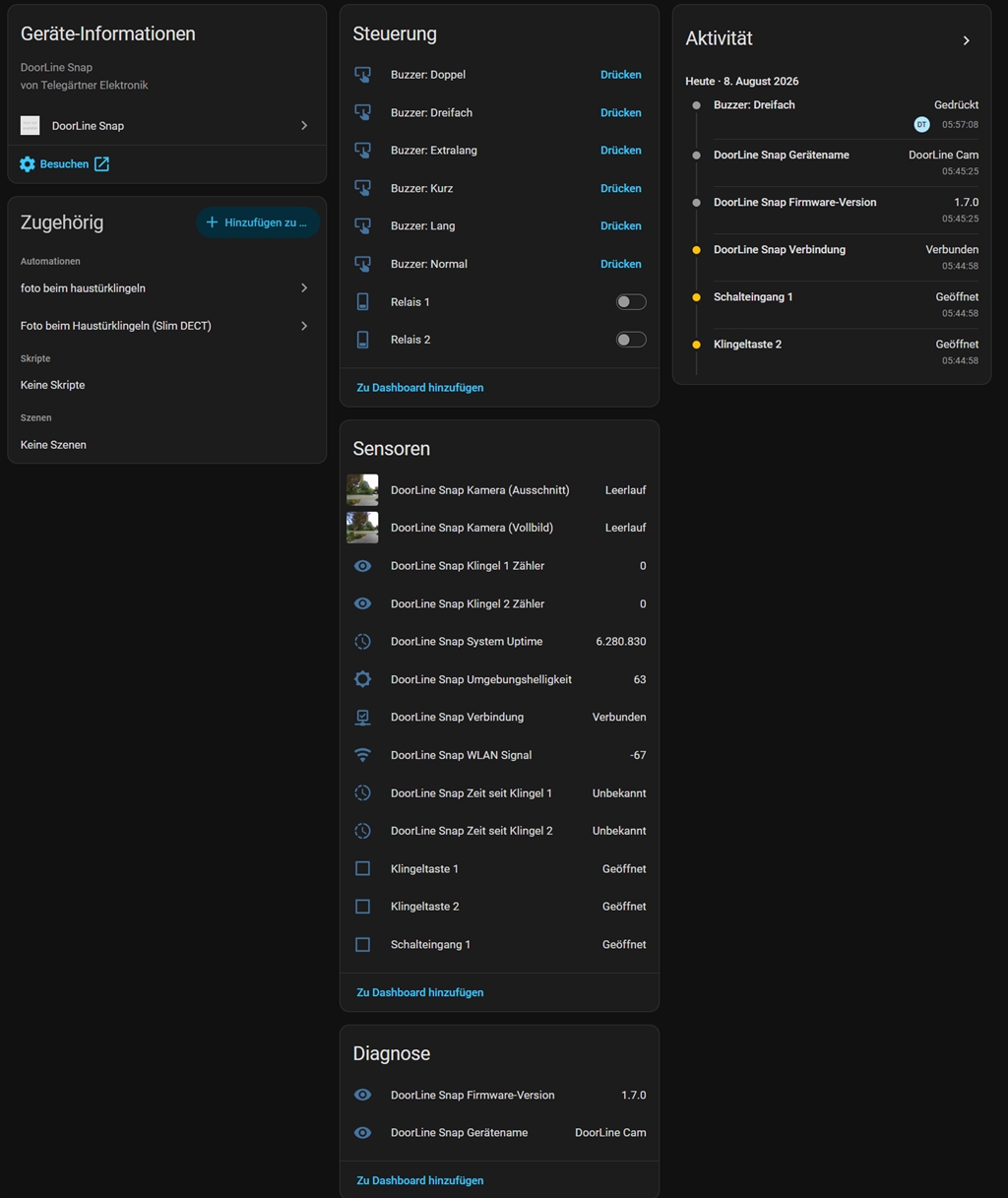1008x1198 pixels.
Task: Click the Keine Szenen text
Action: pyautogui.click(x=53, y=445)
